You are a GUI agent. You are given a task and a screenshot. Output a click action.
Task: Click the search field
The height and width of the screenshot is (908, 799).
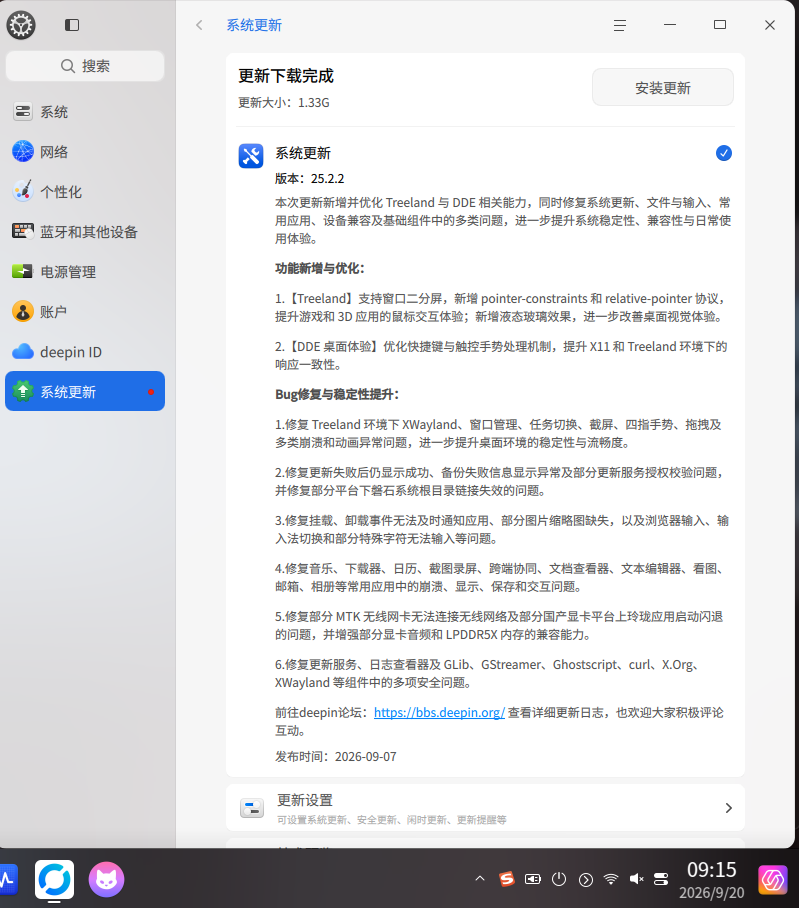(85, 66)
